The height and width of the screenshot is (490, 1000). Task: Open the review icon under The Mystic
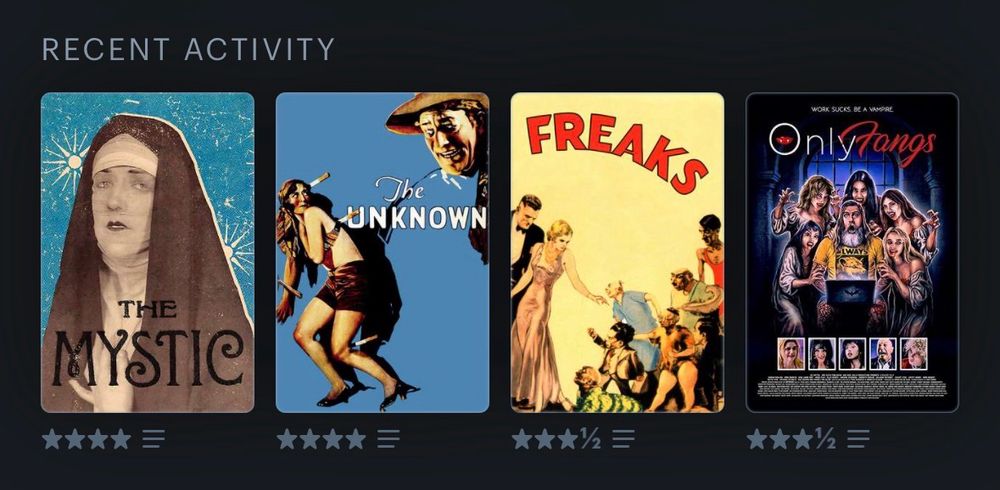click(x=153, y=439)
